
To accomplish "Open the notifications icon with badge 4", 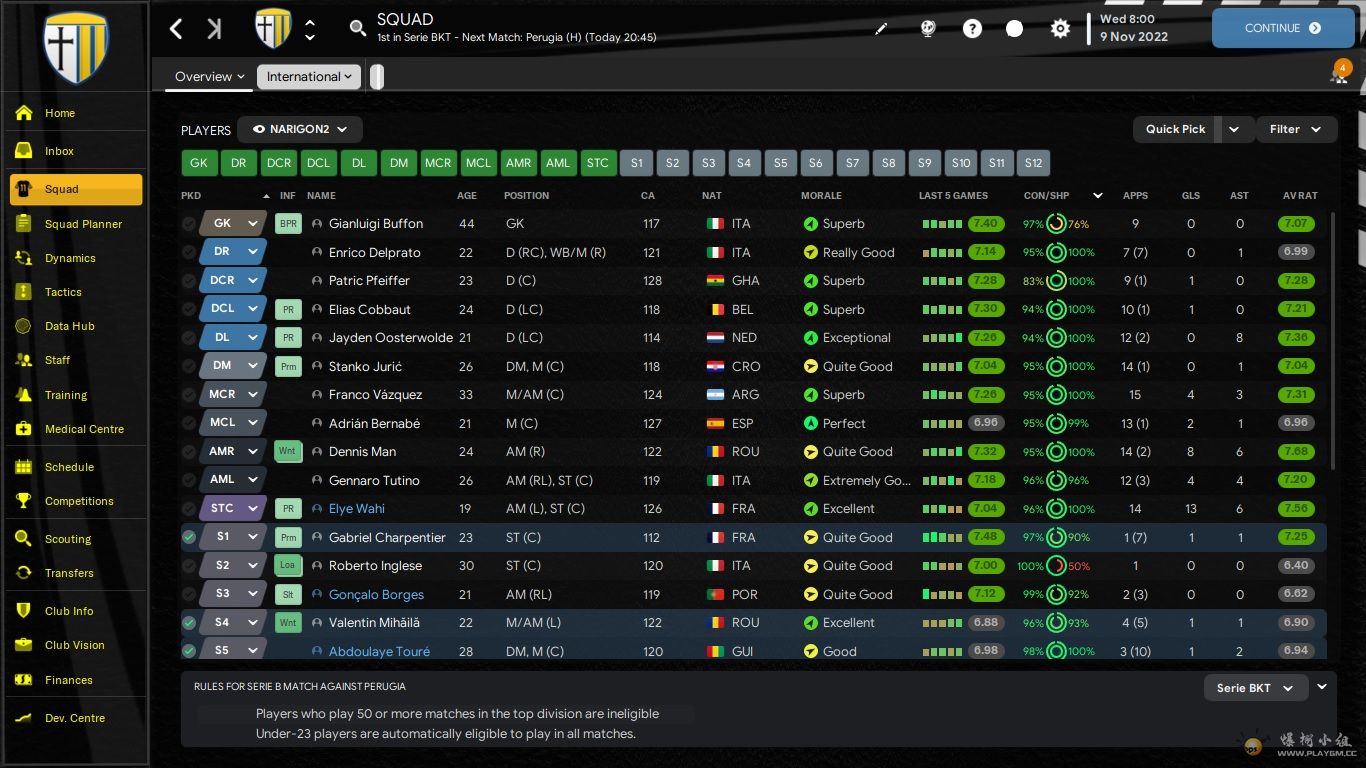I will point(1339,74).
